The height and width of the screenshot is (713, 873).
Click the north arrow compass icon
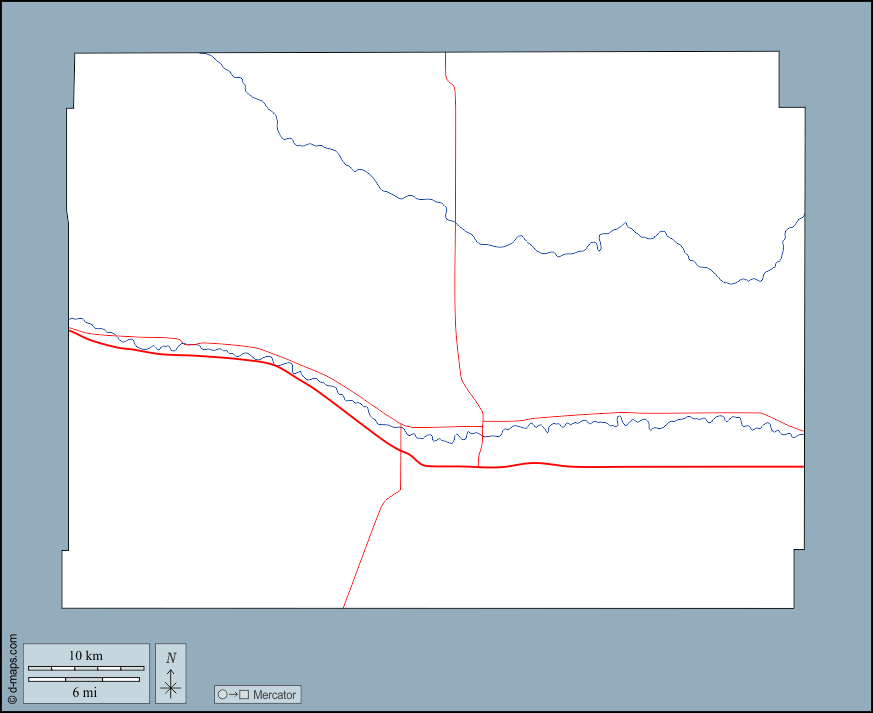[x=171, y=684]
